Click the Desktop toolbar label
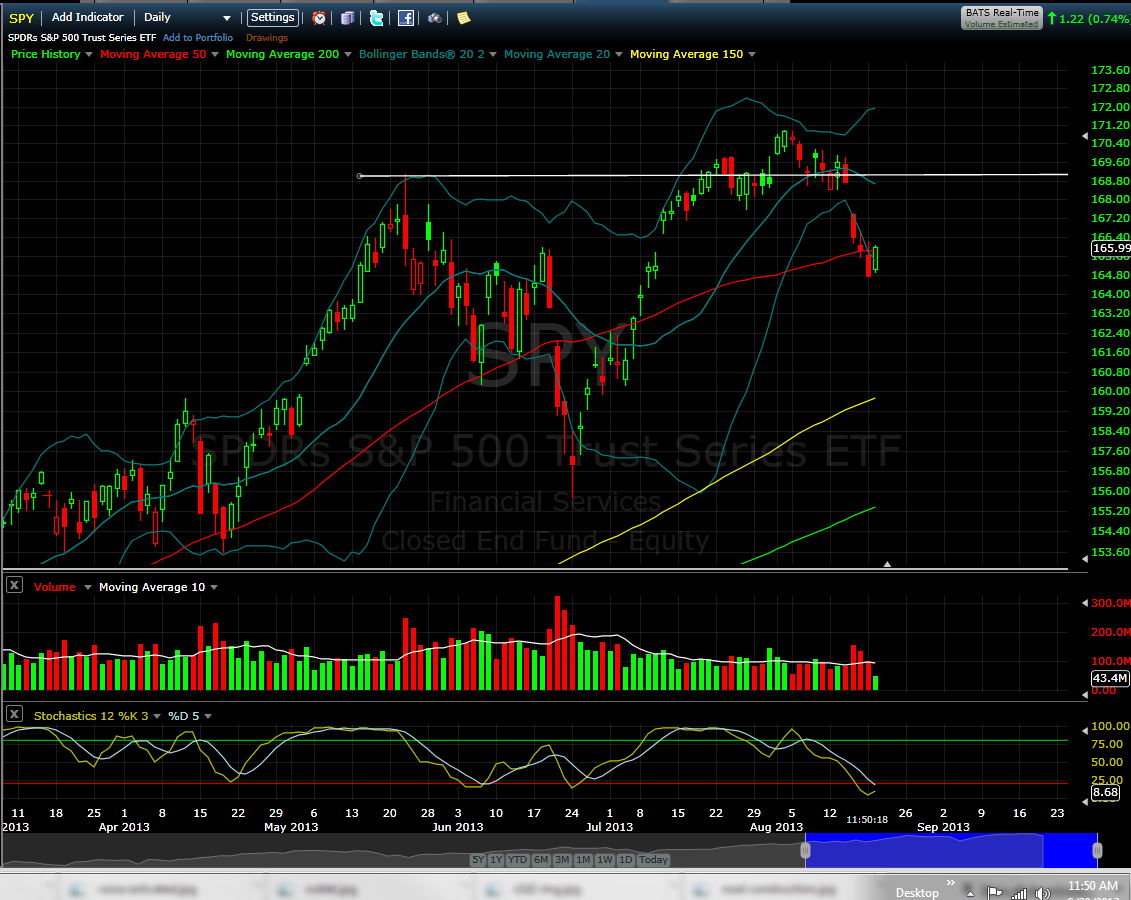Screen dimensions: 1131x900 point(917,893)
